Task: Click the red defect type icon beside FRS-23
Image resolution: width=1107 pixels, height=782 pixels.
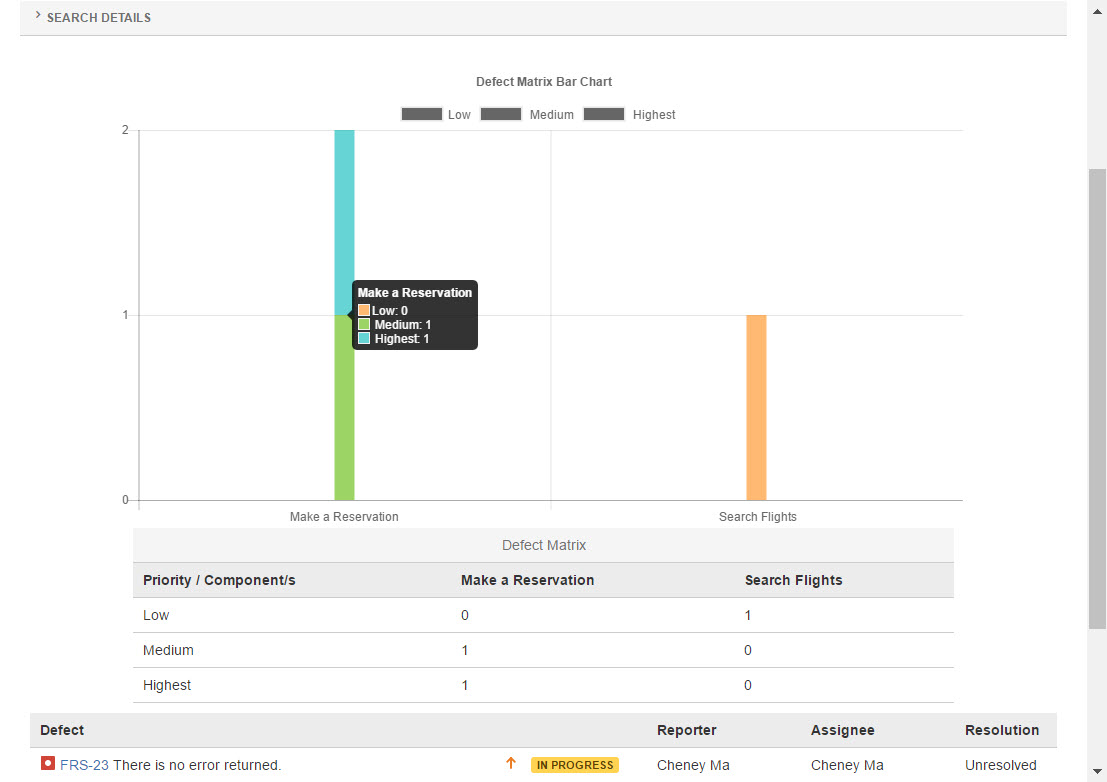Action: pyautogui.click(x=48, y=764)
